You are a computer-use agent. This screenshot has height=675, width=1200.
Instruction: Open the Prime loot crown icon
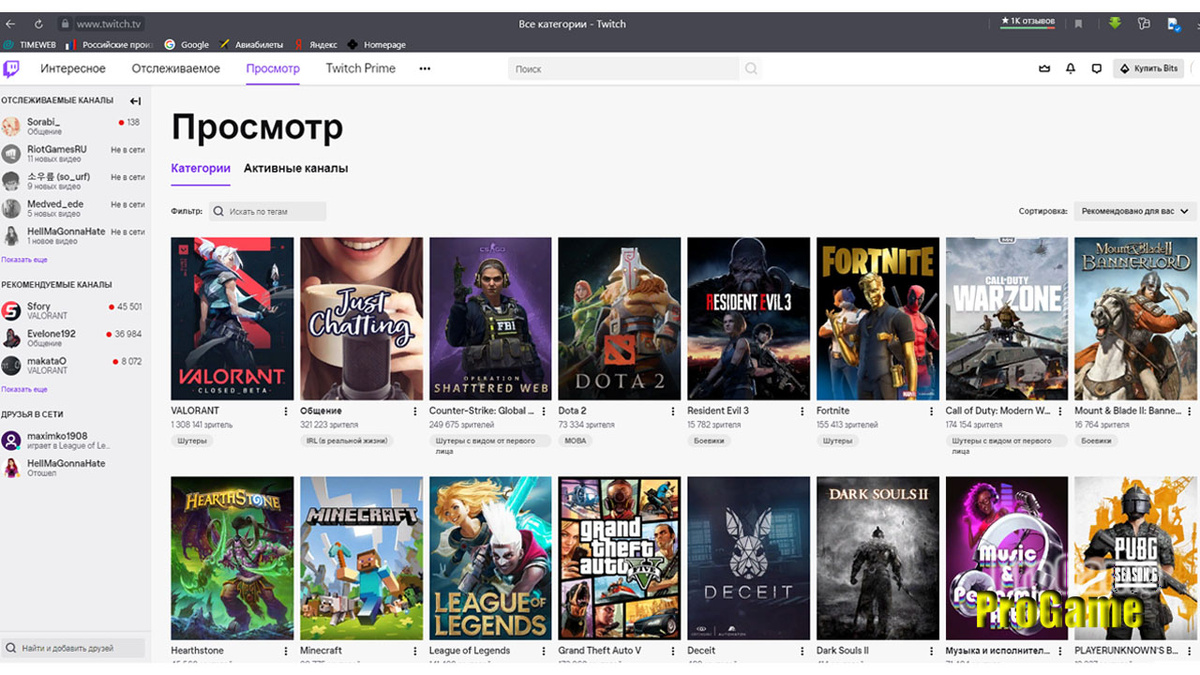pyautogui.click(x=1045, y=69)
